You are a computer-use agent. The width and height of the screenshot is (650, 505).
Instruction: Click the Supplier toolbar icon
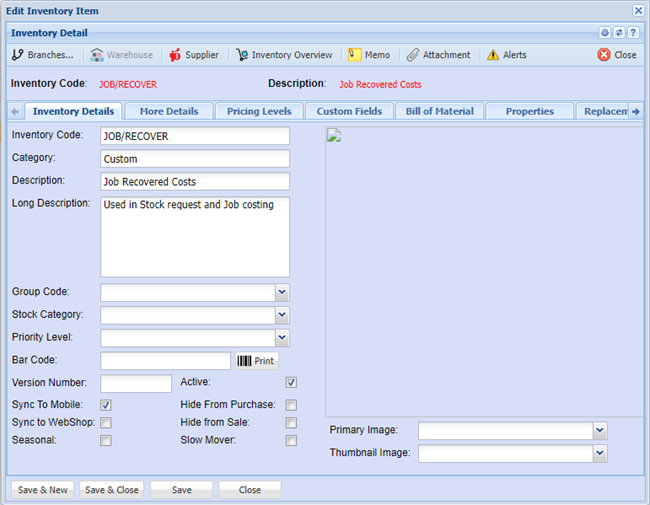(x=193, y=55)
